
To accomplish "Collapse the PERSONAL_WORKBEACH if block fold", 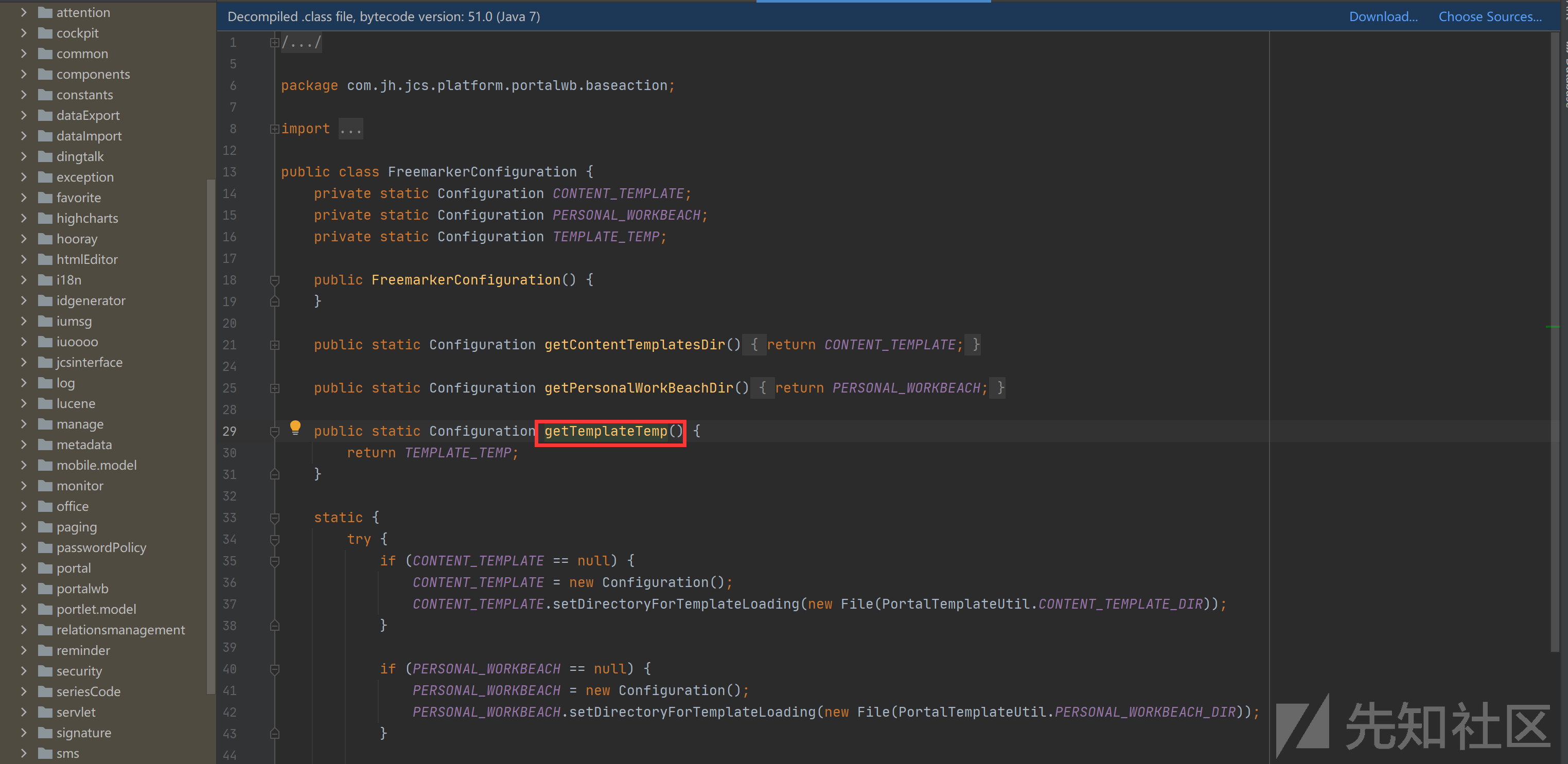I will coord(274,669).
